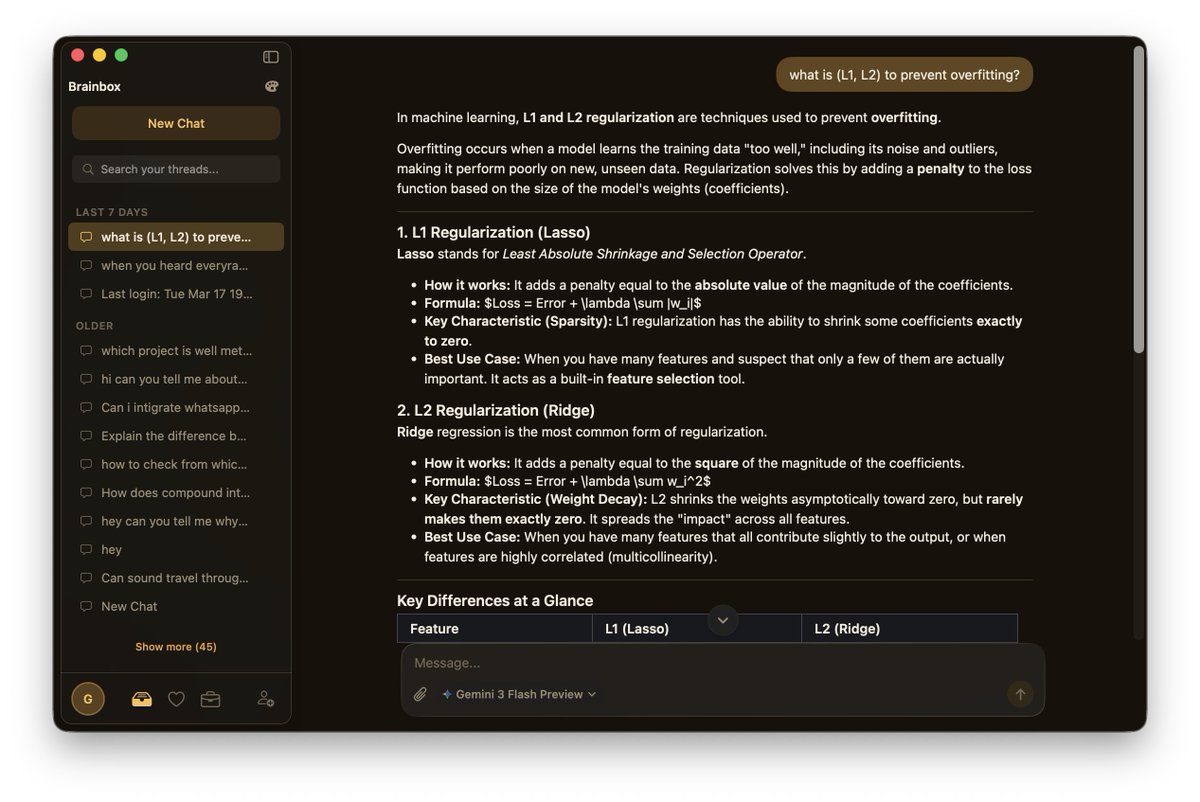
Task: Open thread 'which project is well met...'
Action: [176, 351]
